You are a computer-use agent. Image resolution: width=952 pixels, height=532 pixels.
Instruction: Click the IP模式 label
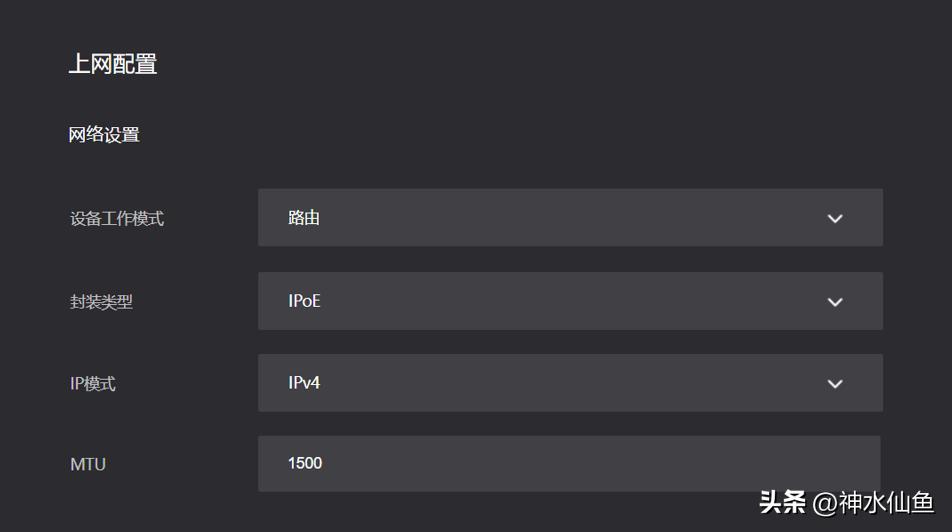[93, 384]
